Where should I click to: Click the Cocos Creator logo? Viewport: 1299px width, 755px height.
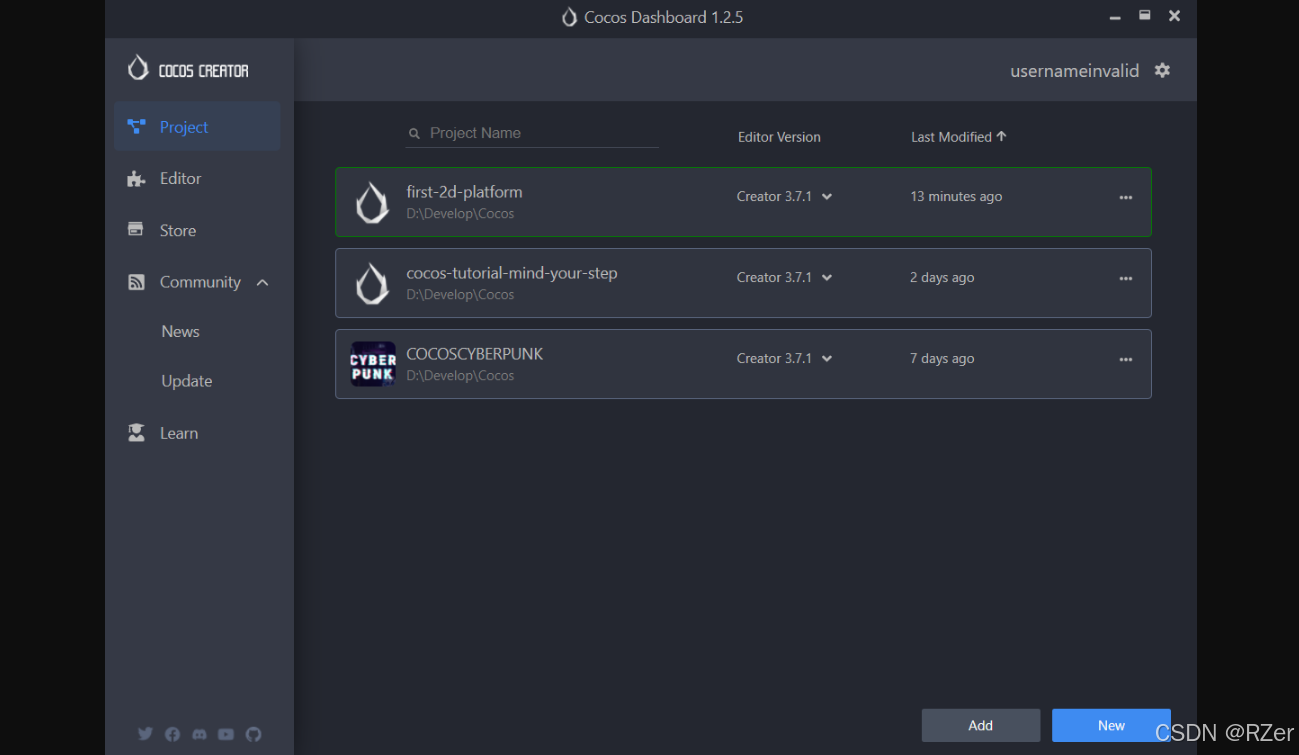click(188, 69)
